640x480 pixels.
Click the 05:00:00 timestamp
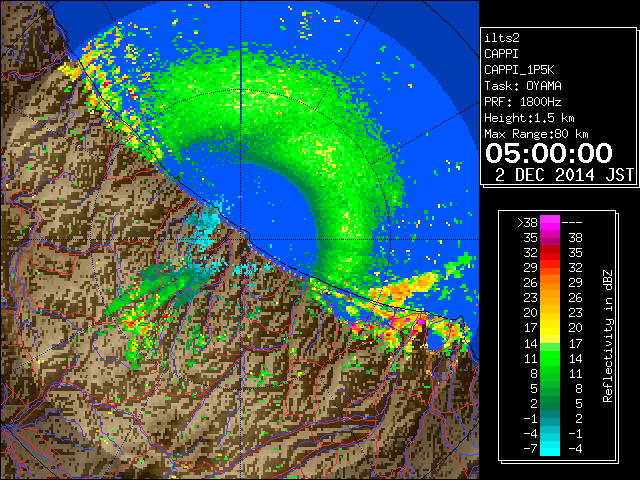[x=549, y=153]
